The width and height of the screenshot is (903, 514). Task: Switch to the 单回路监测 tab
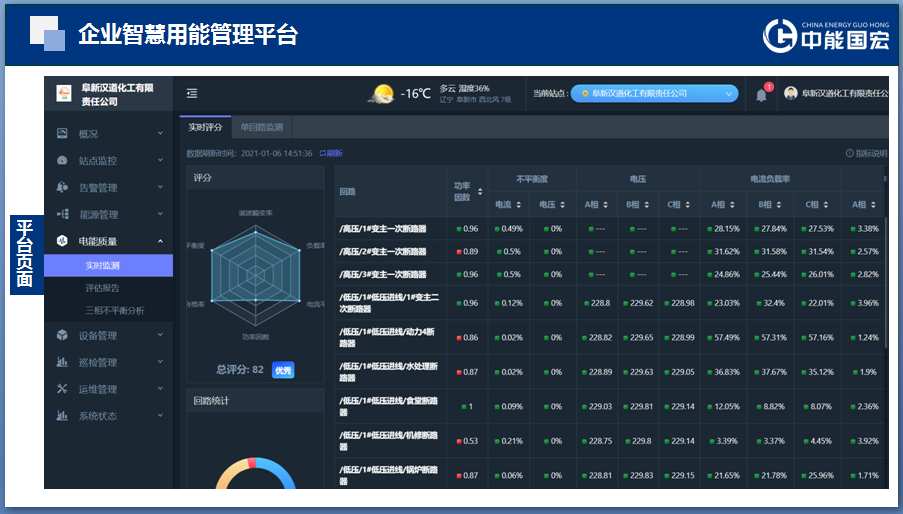[261, 127]
